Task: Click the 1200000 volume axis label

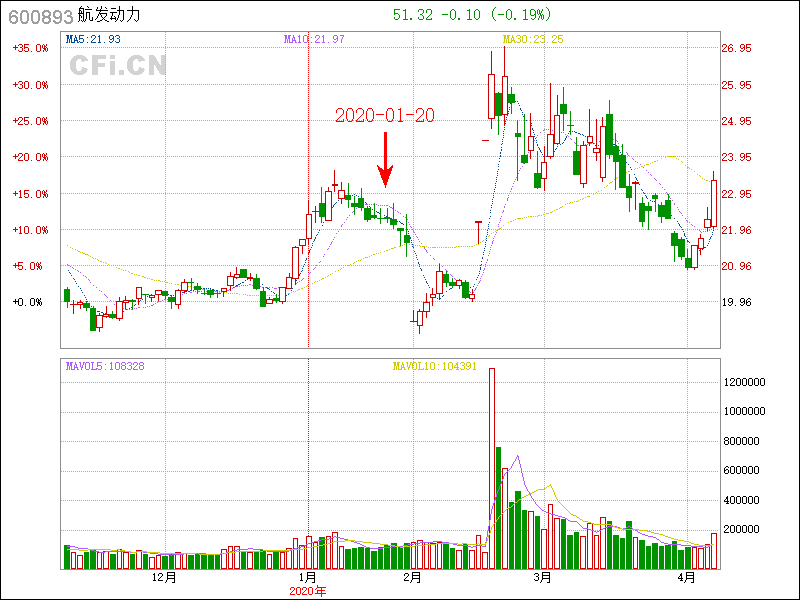Action: 745,382
